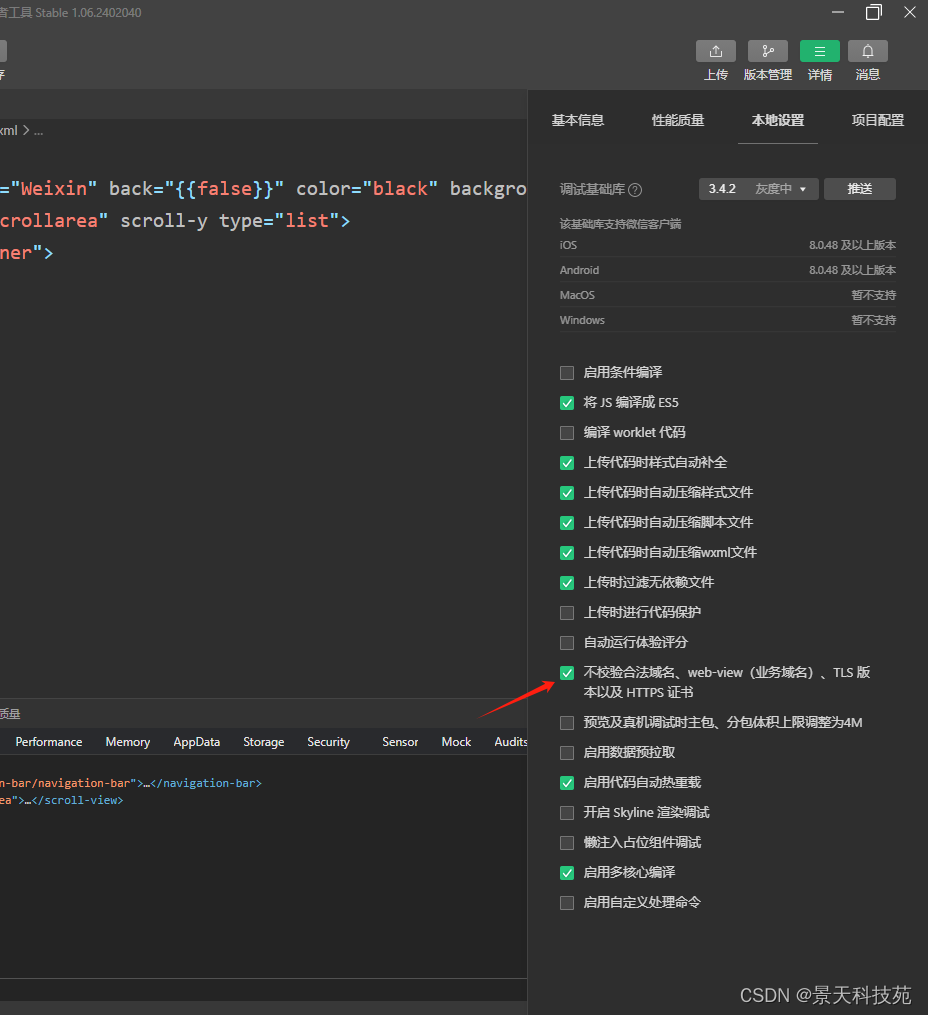Select the Mock tab
Screen dimensions: 928x1015
point(456,742)
